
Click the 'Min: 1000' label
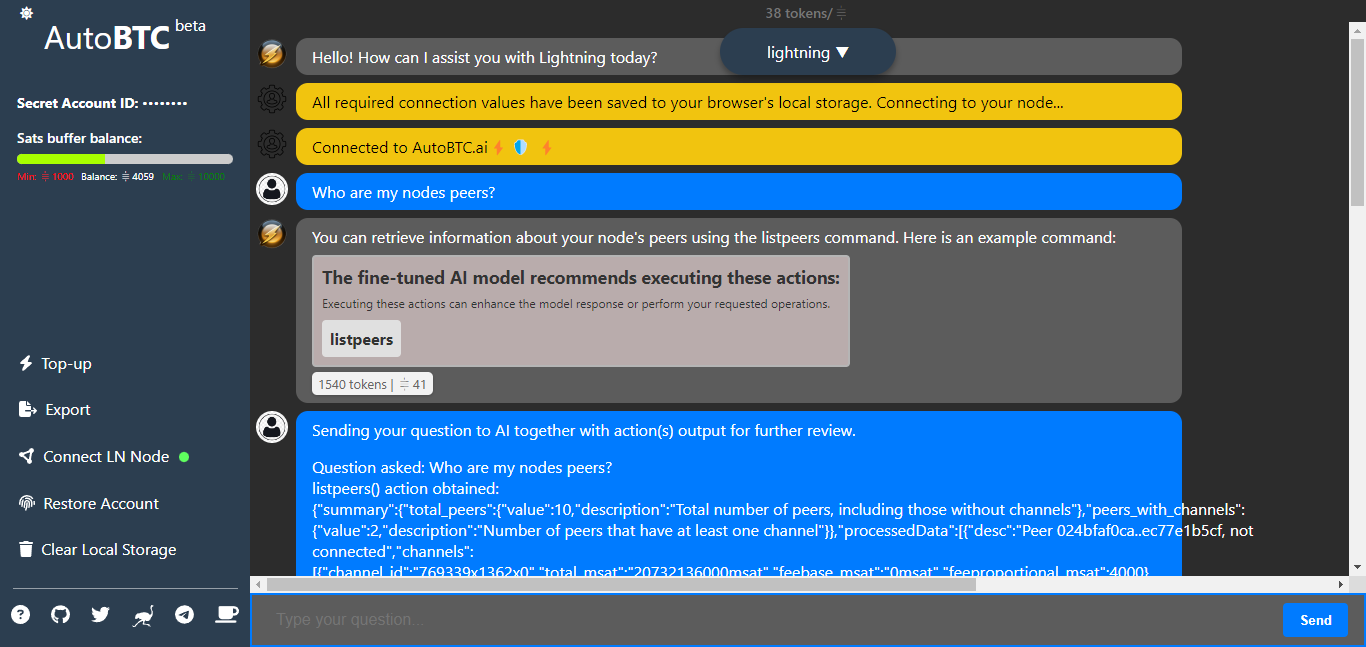pyautogui.click(x=45, y=177)
